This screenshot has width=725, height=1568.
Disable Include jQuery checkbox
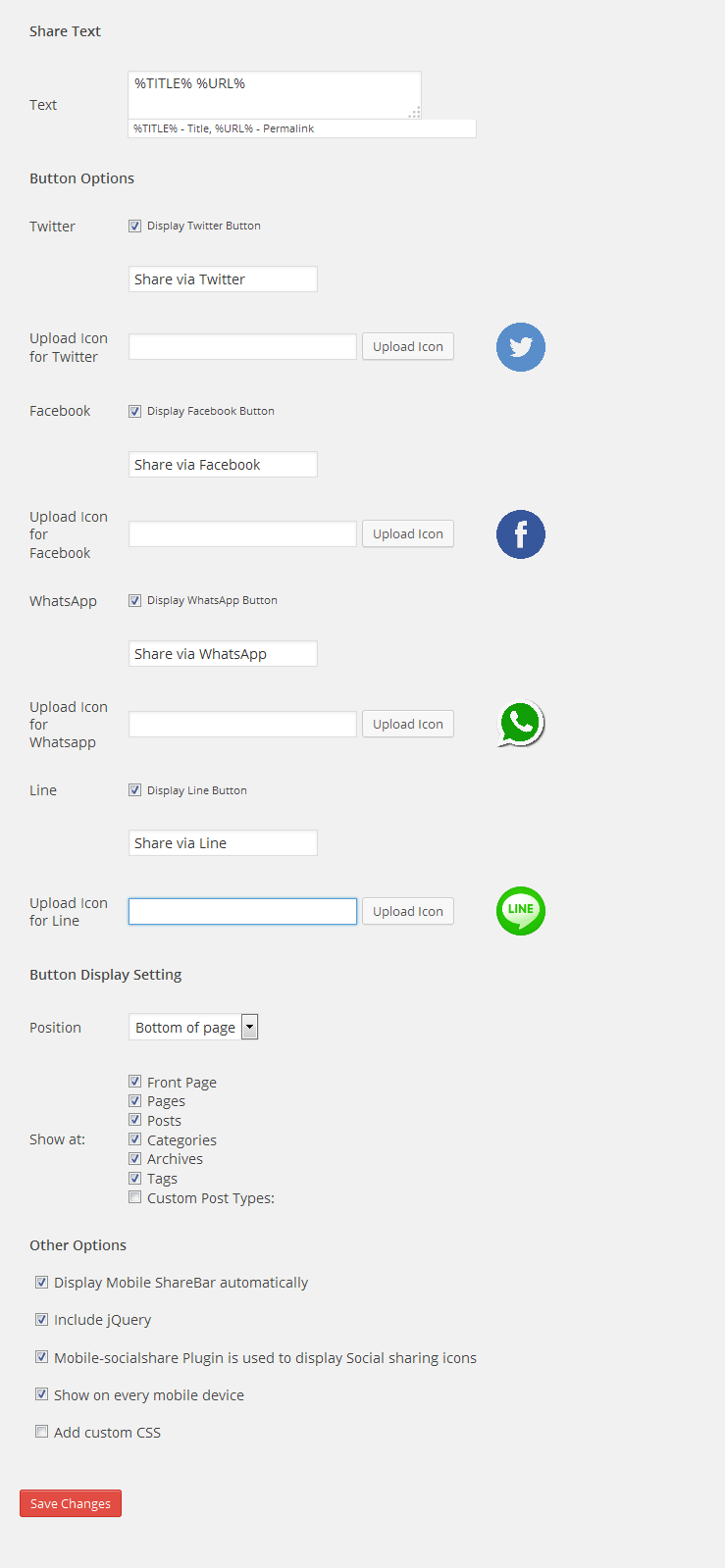42,1320
